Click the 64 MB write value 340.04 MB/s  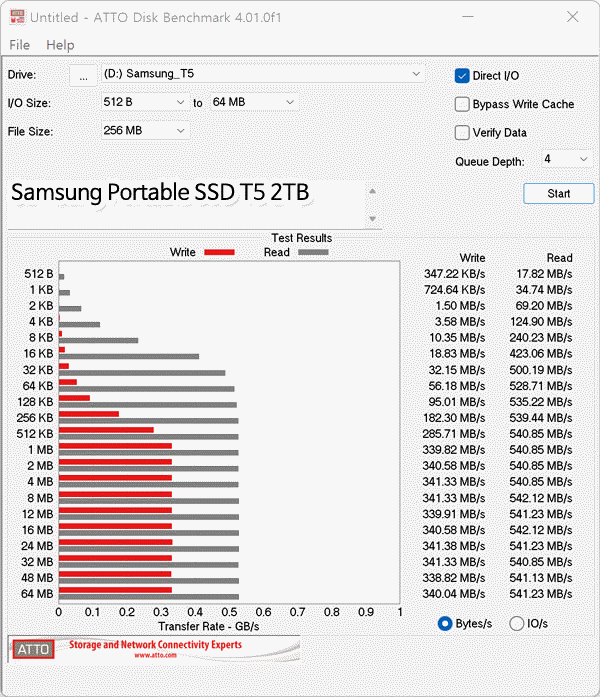454,594
